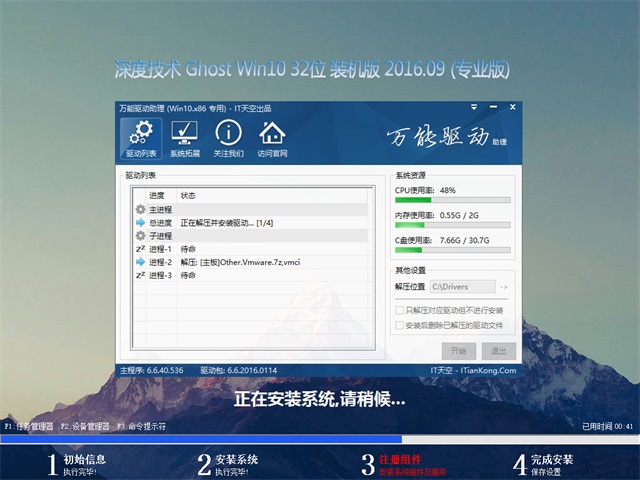Click the CPU使用率 usage bar
Image resolution: width=640 pixels, height=480 pixels.
coord(453,200)
